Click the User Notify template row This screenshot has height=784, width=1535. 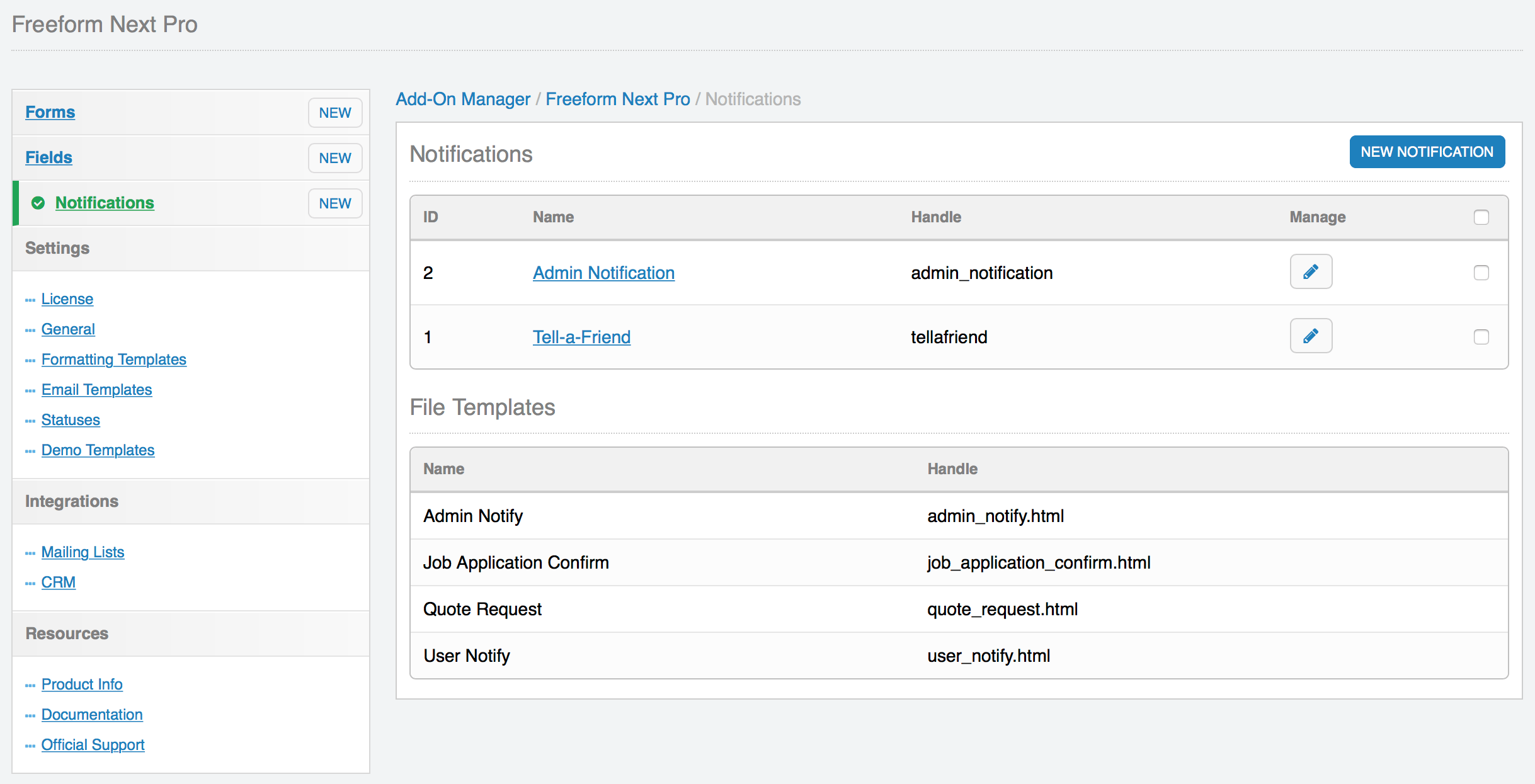(959, 656)
